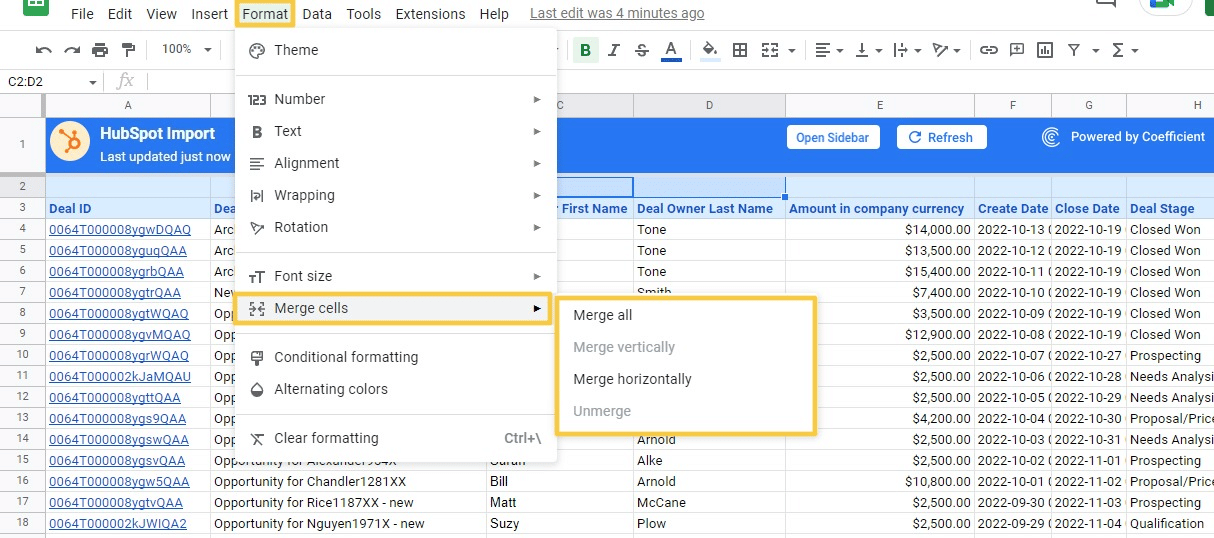Open the text color picker
The image size is (1214, 538).
tap(671, 50)
